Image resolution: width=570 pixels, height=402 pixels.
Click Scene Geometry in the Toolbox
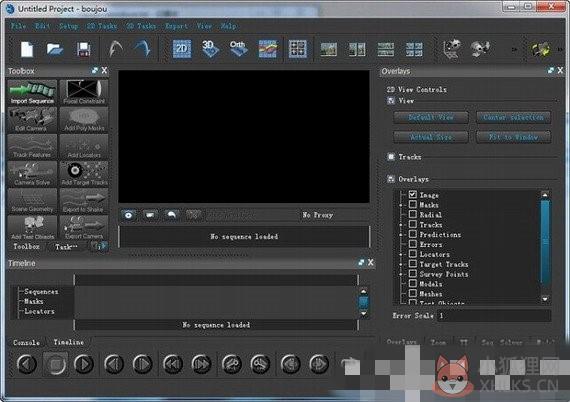coord(32,200)
